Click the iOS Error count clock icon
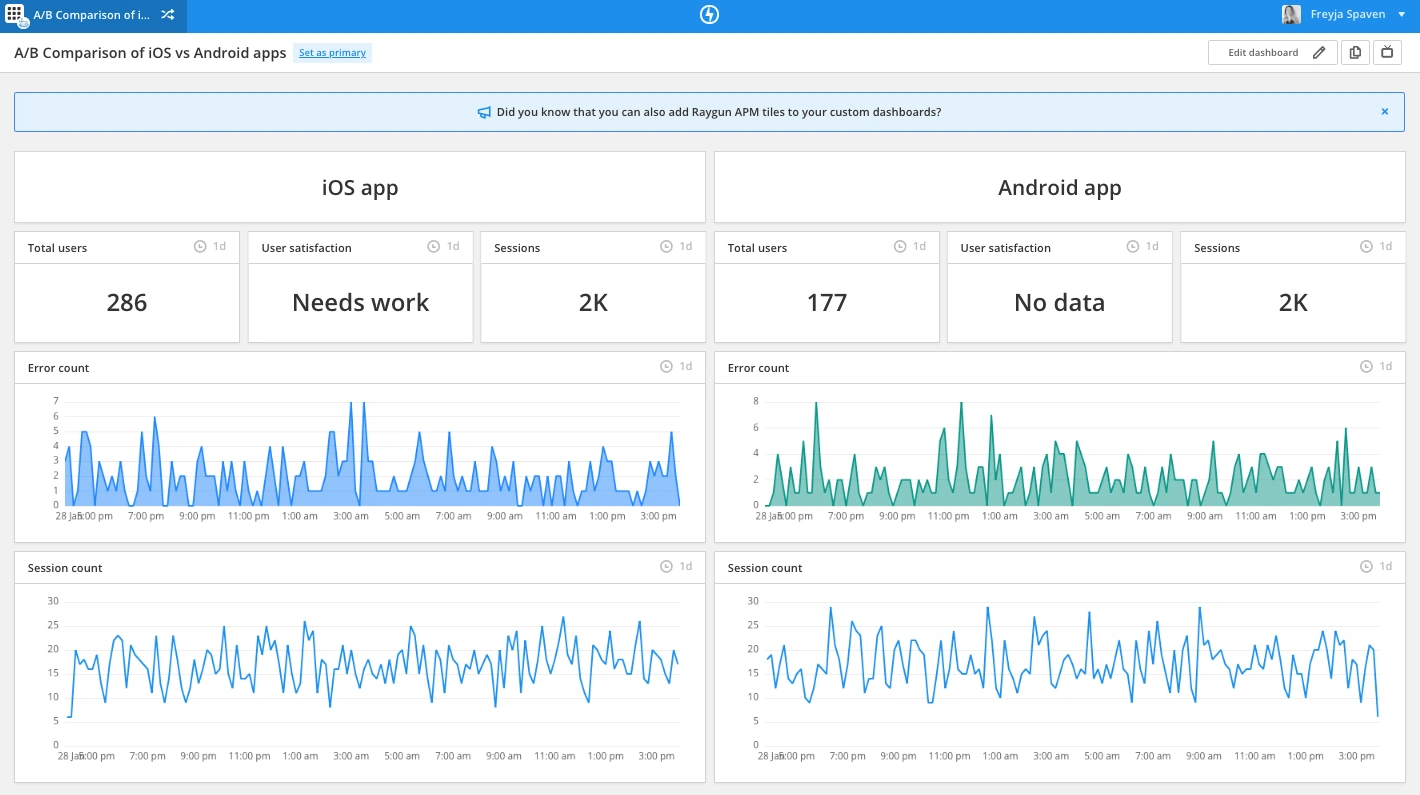 click(666, 367)
